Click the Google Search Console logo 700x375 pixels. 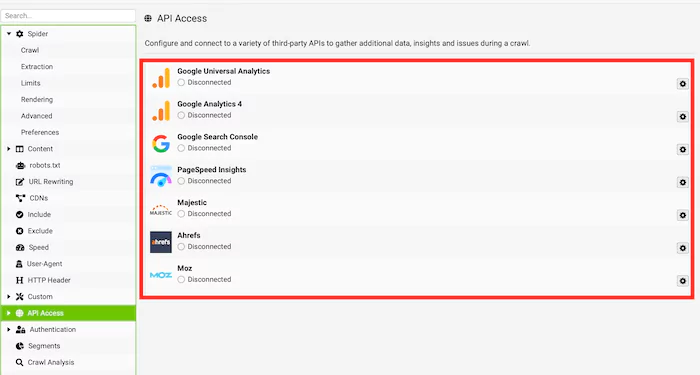pos(161,143)
